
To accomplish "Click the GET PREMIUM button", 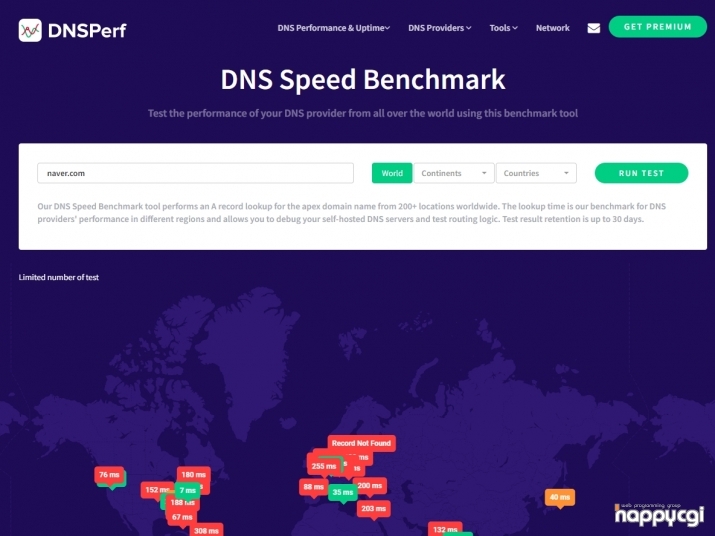I will 658,27.
